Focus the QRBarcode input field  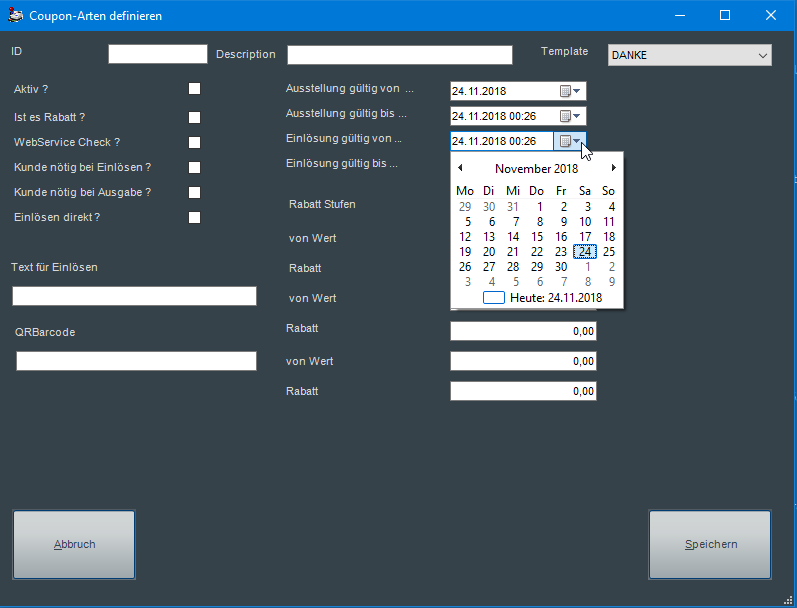coord(136,361)
